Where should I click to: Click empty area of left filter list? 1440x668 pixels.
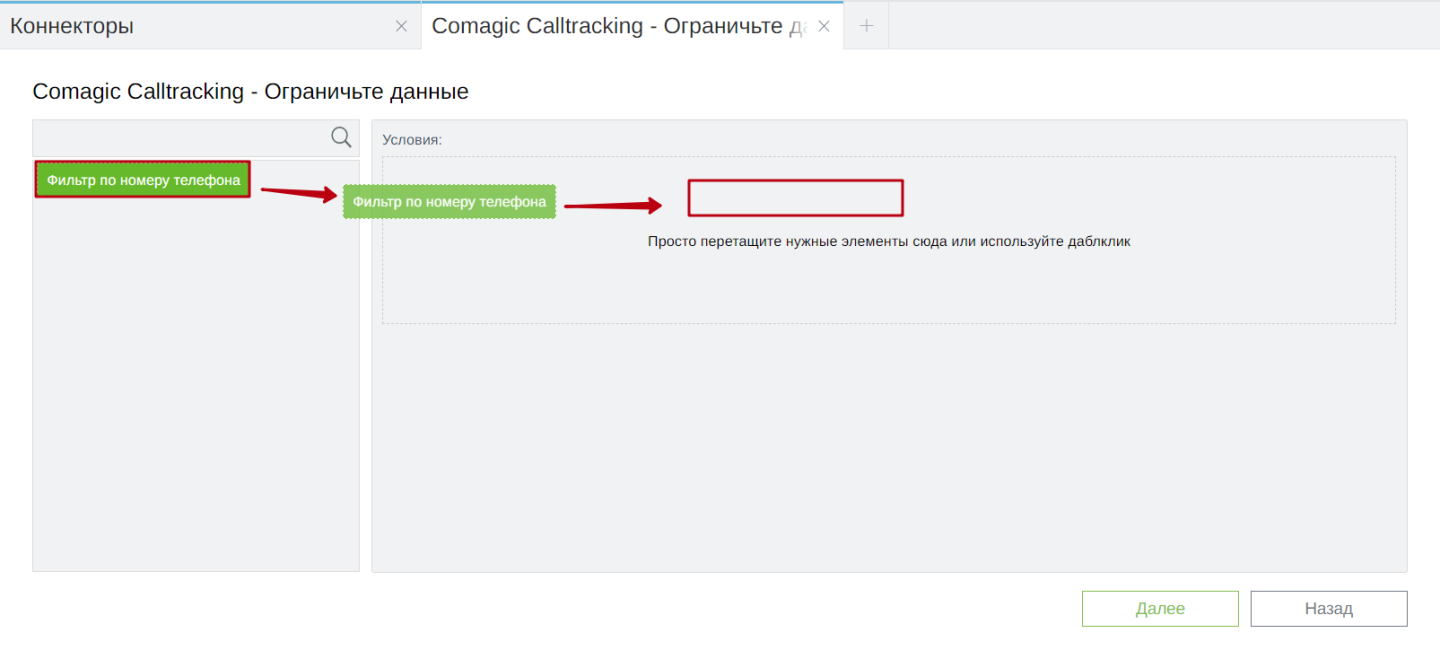pyautogui.click(x=195, y=400)
